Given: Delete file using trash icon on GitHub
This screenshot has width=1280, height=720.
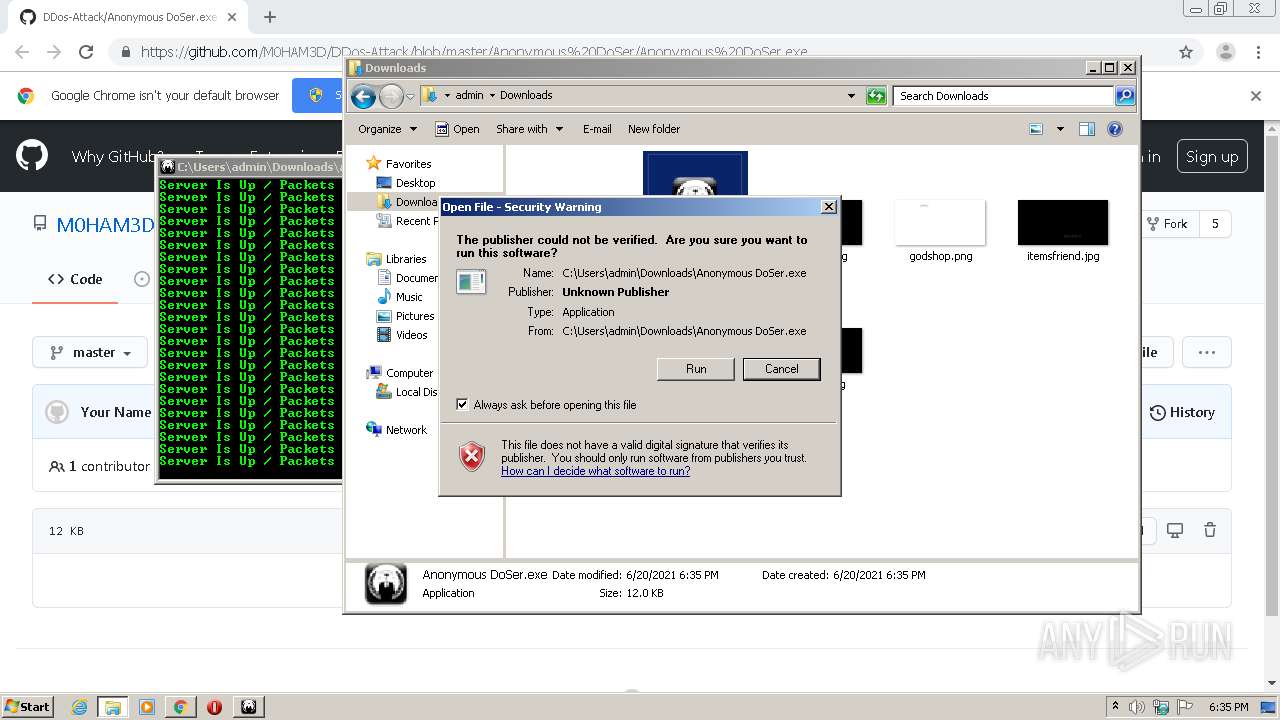Looking at the screenshot, I should (1210, 530).
